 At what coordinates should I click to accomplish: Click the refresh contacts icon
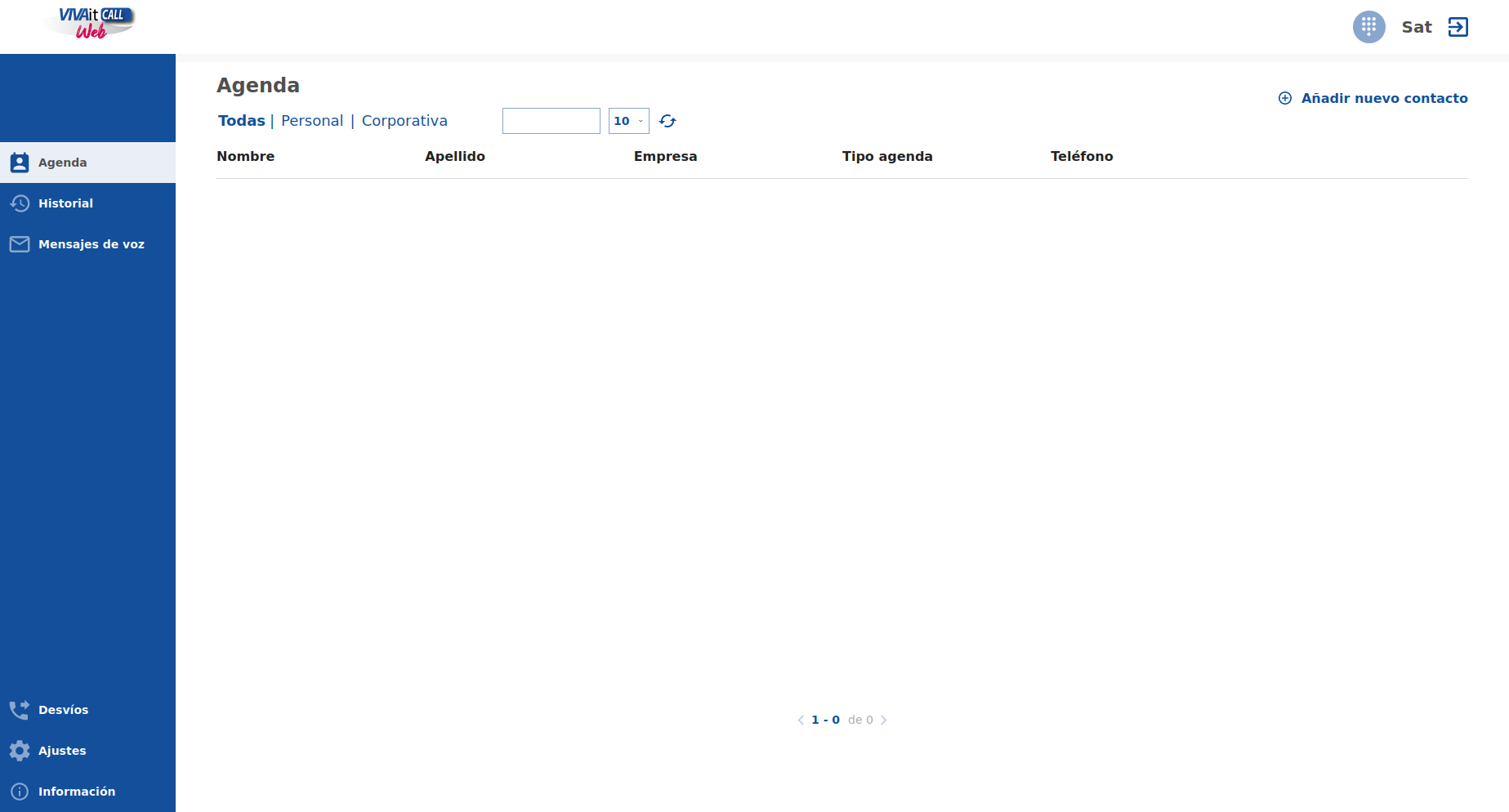coord(667,121)
